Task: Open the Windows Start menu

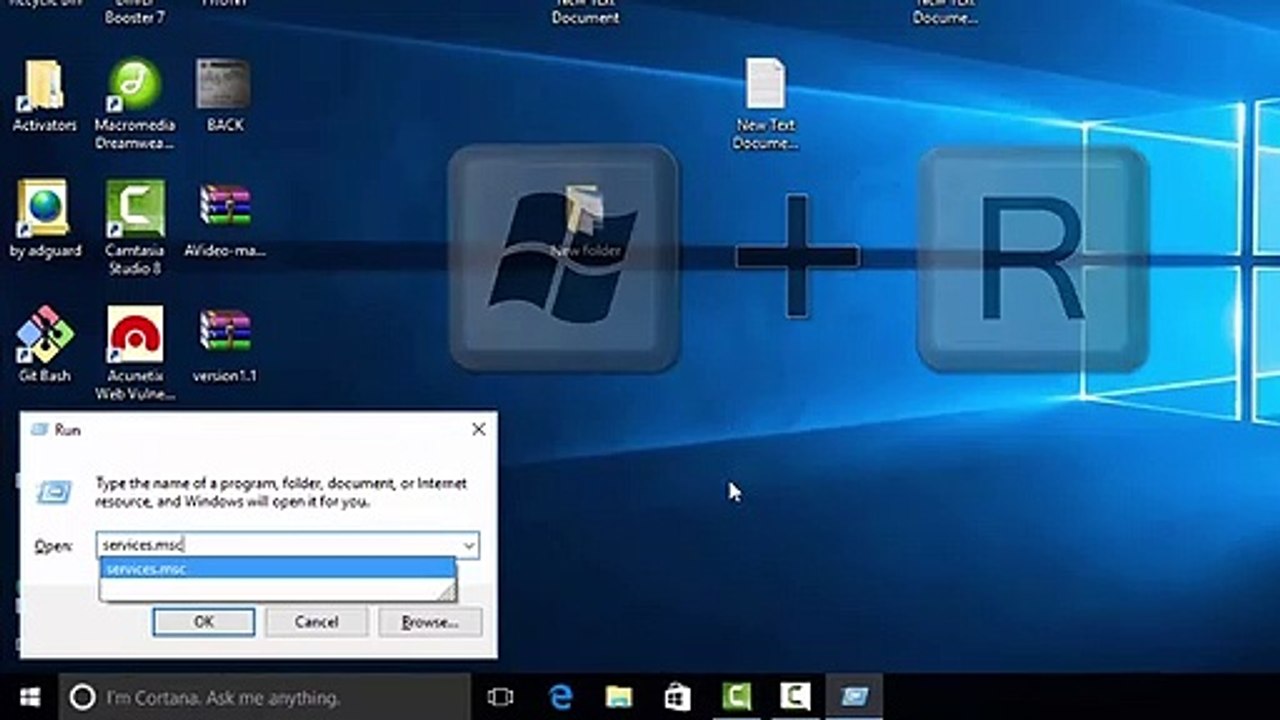Action: pos(29,696)
